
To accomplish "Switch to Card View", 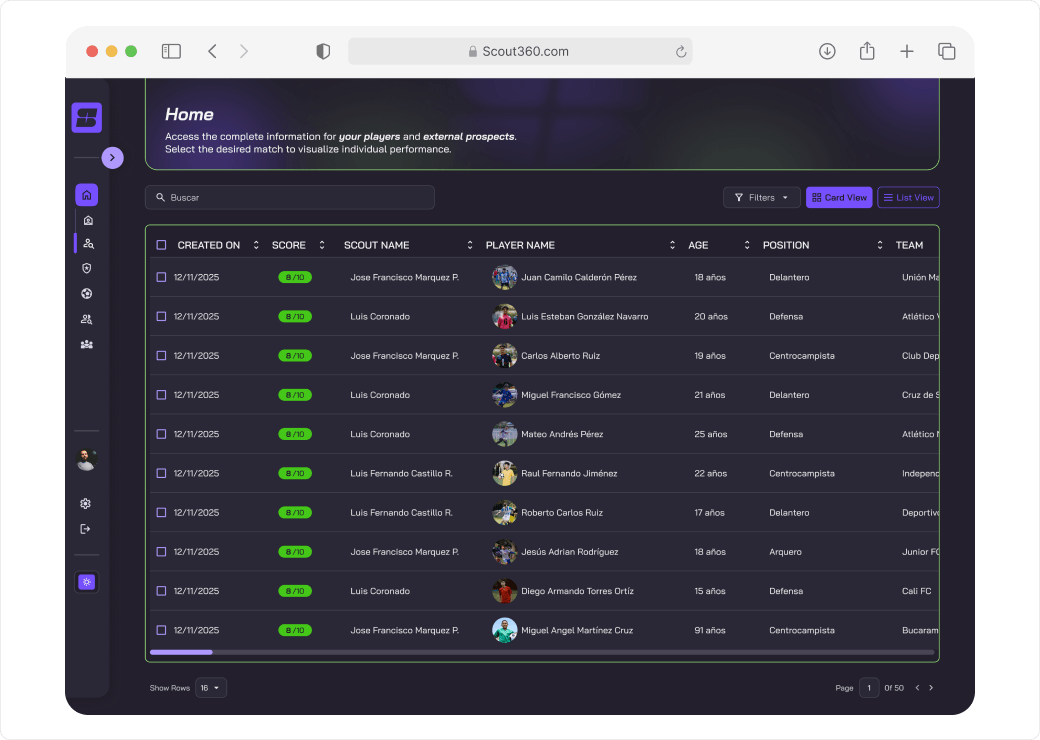I will coord(839,198).
